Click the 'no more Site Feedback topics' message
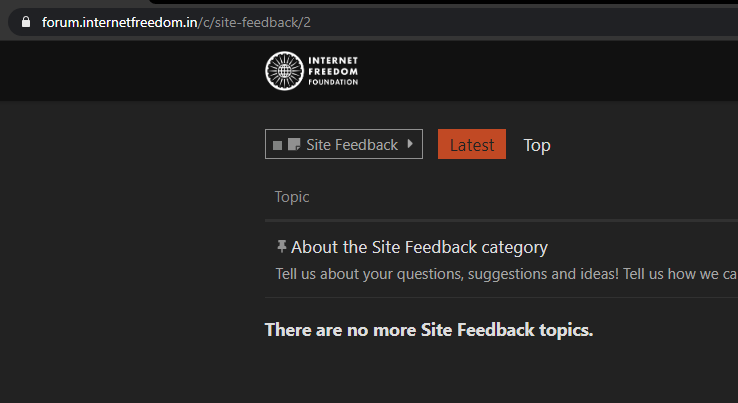This screenshot has width=738, height=403. coord(428,330)
